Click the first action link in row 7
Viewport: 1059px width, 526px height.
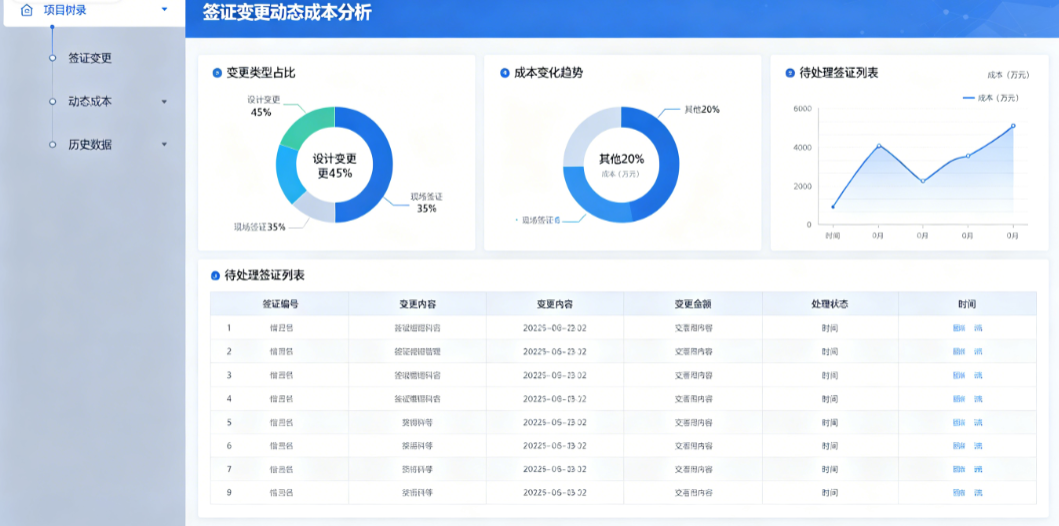click(958, 469)
